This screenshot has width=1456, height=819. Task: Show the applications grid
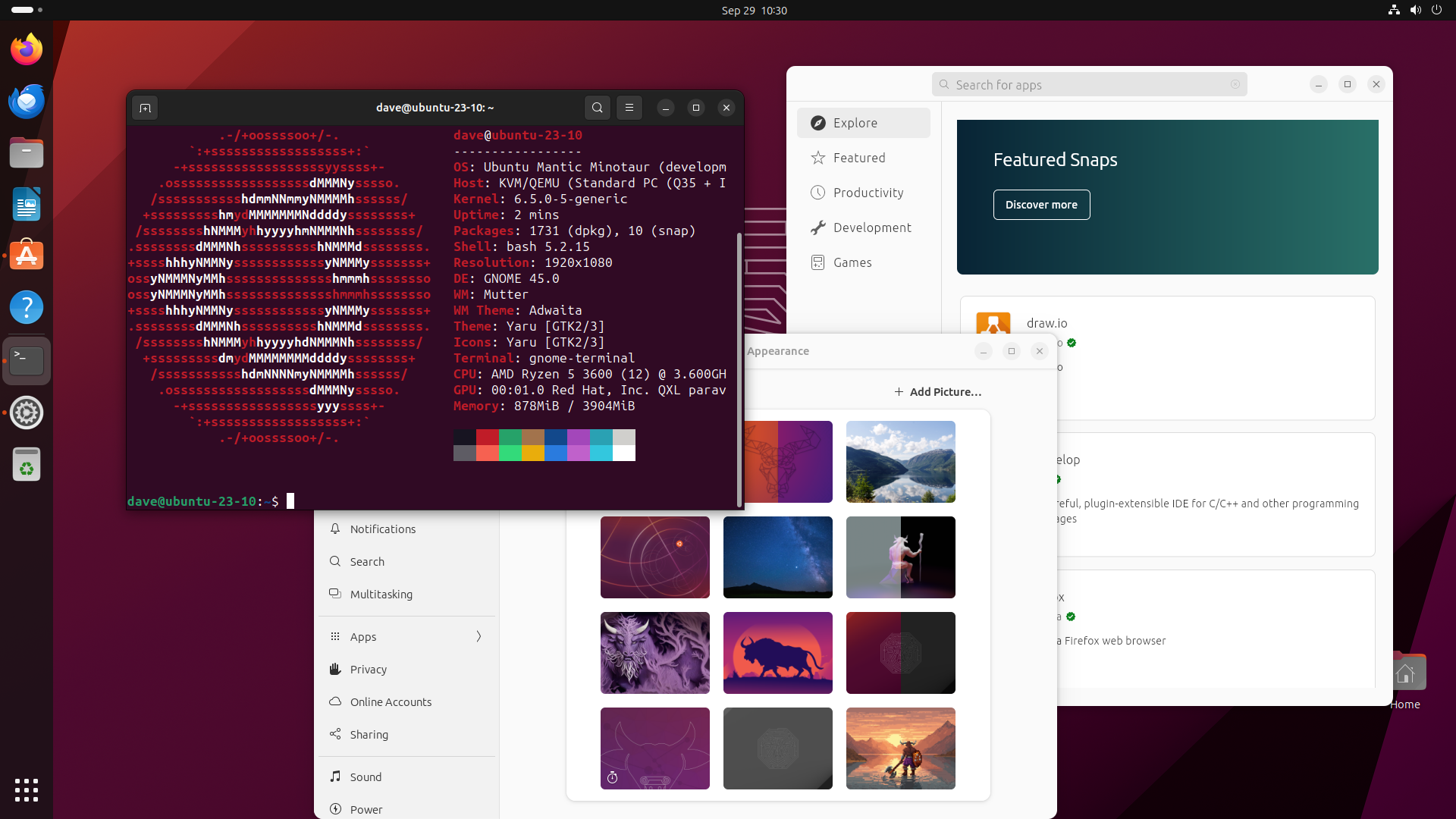tap(27, 789)
